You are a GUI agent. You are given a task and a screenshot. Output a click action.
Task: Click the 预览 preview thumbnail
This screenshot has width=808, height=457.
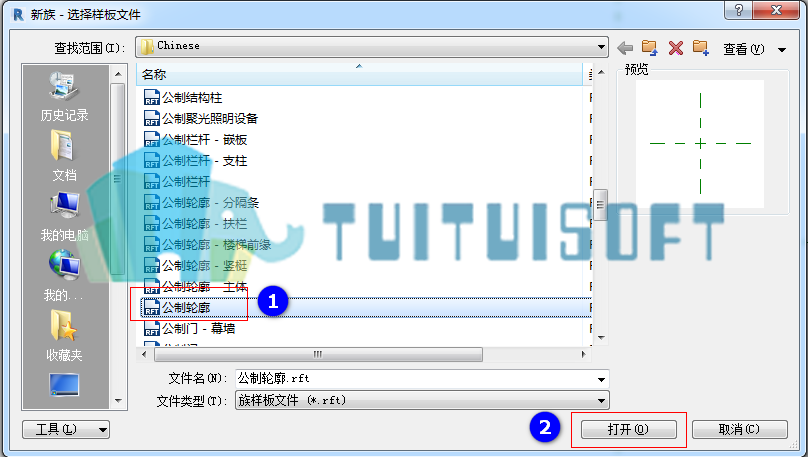700,144
